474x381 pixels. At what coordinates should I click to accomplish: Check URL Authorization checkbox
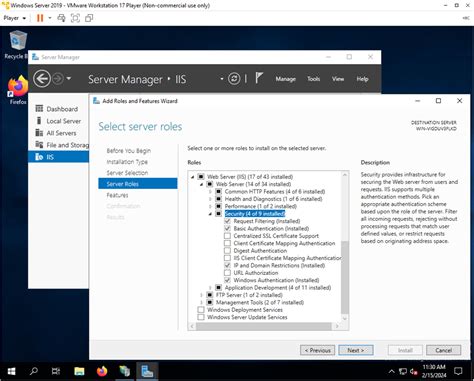(227, 273)
